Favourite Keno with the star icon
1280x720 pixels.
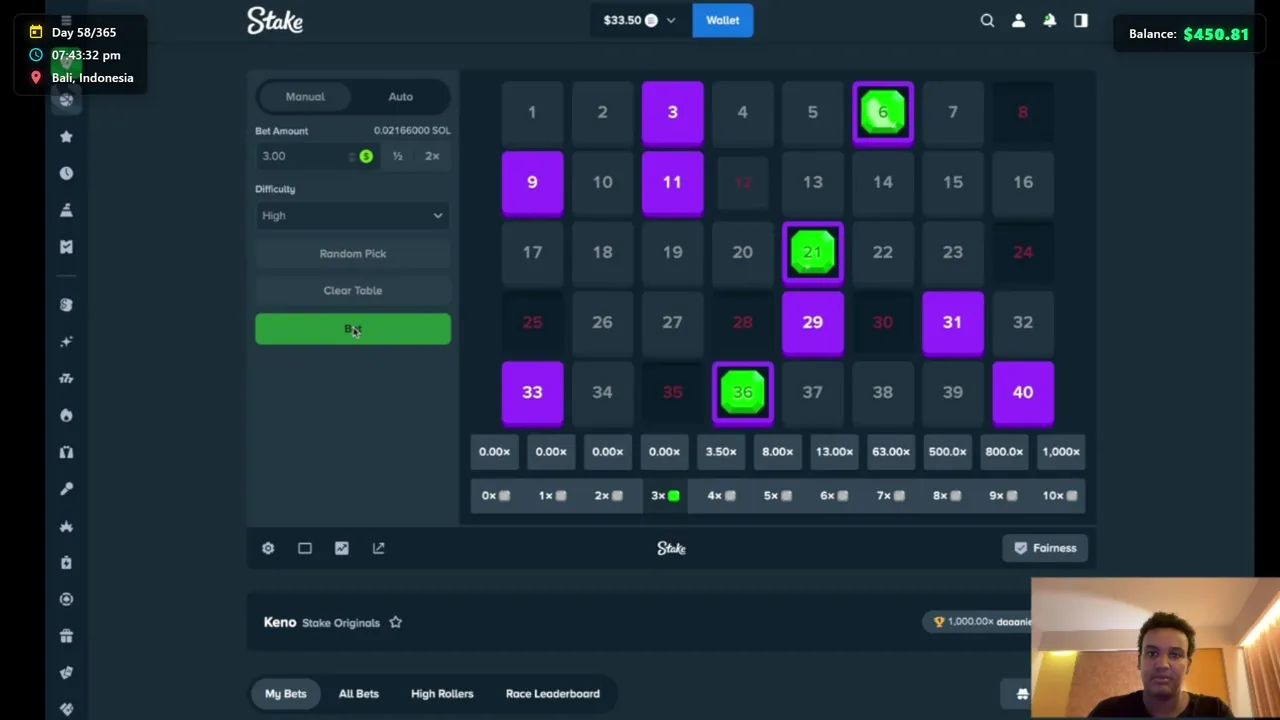[395, 622]
